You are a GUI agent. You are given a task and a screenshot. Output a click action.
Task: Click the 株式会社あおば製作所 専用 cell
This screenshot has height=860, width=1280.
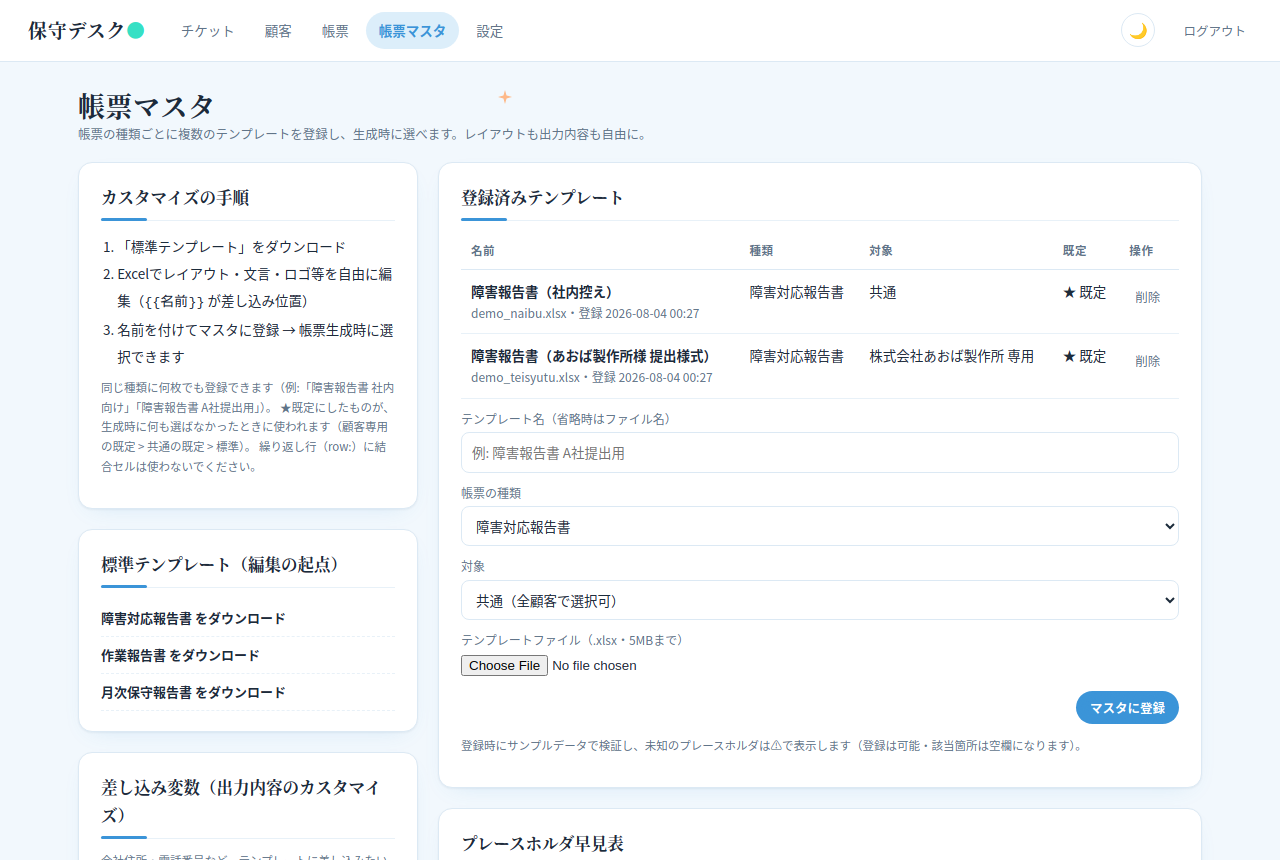[x=951, y=357]
